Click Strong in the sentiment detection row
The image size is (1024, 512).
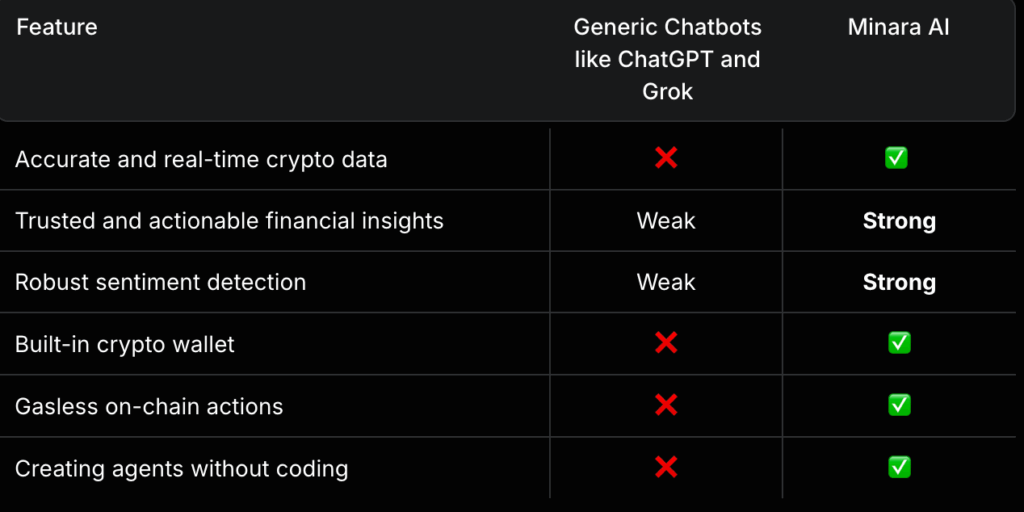point(899,282)
